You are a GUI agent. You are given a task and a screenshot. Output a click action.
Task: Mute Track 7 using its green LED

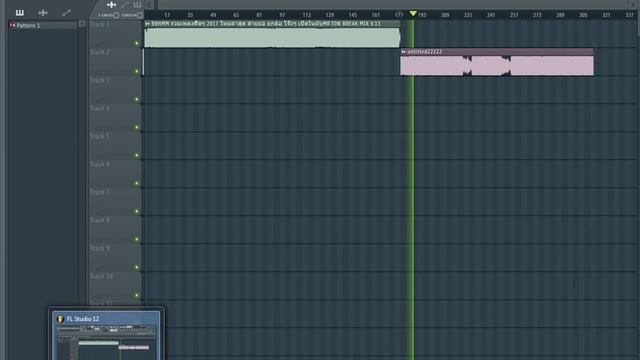pyautogui.click(x=137, y=211)
